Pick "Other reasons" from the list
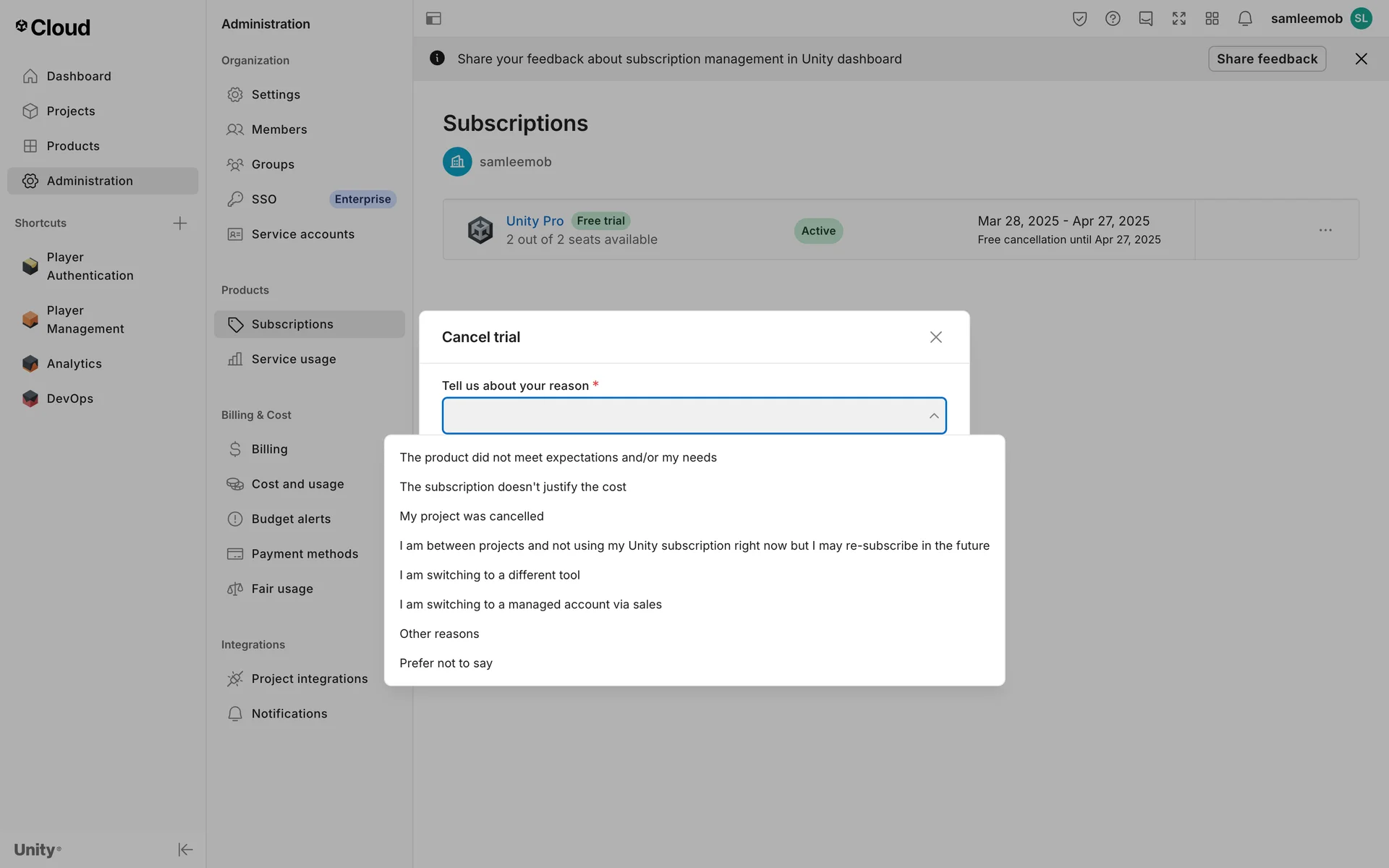 pyautogui.click(x=439, y=634)
